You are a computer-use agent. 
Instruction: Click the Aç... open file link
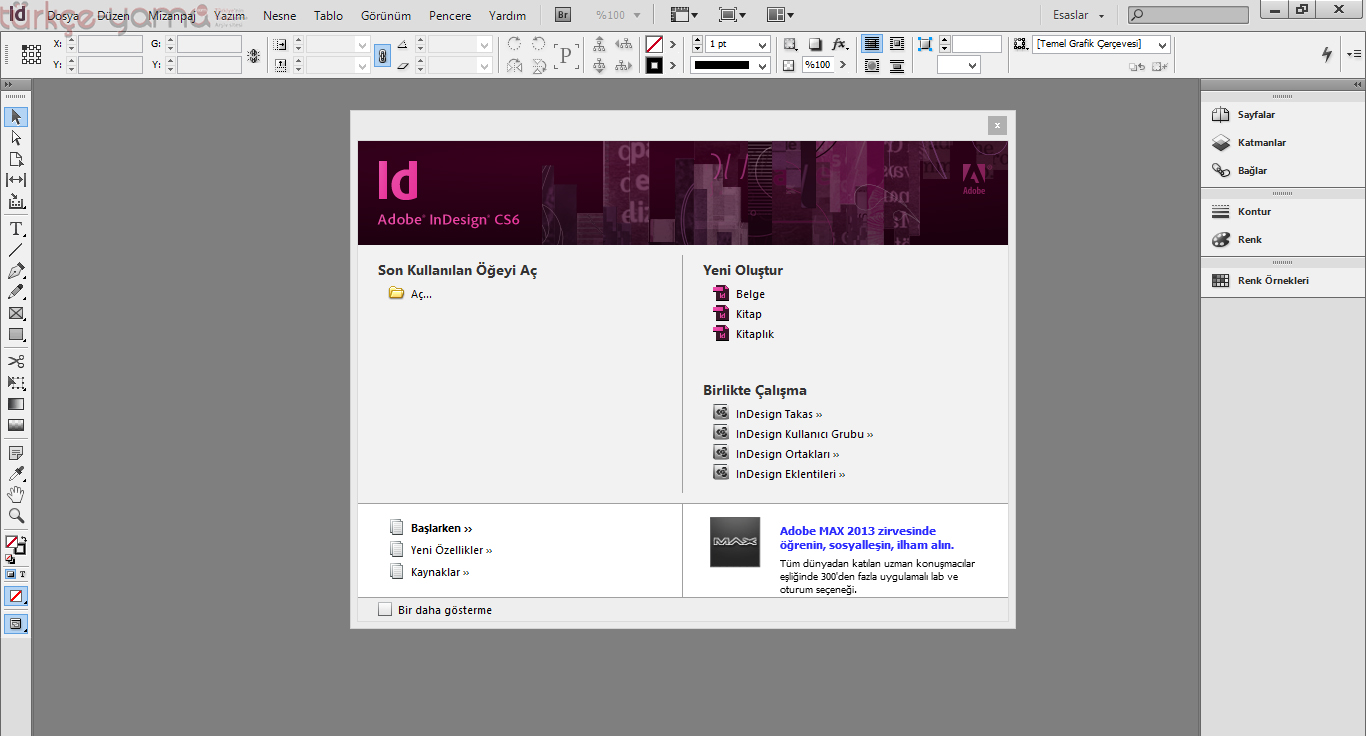(421, 294)
